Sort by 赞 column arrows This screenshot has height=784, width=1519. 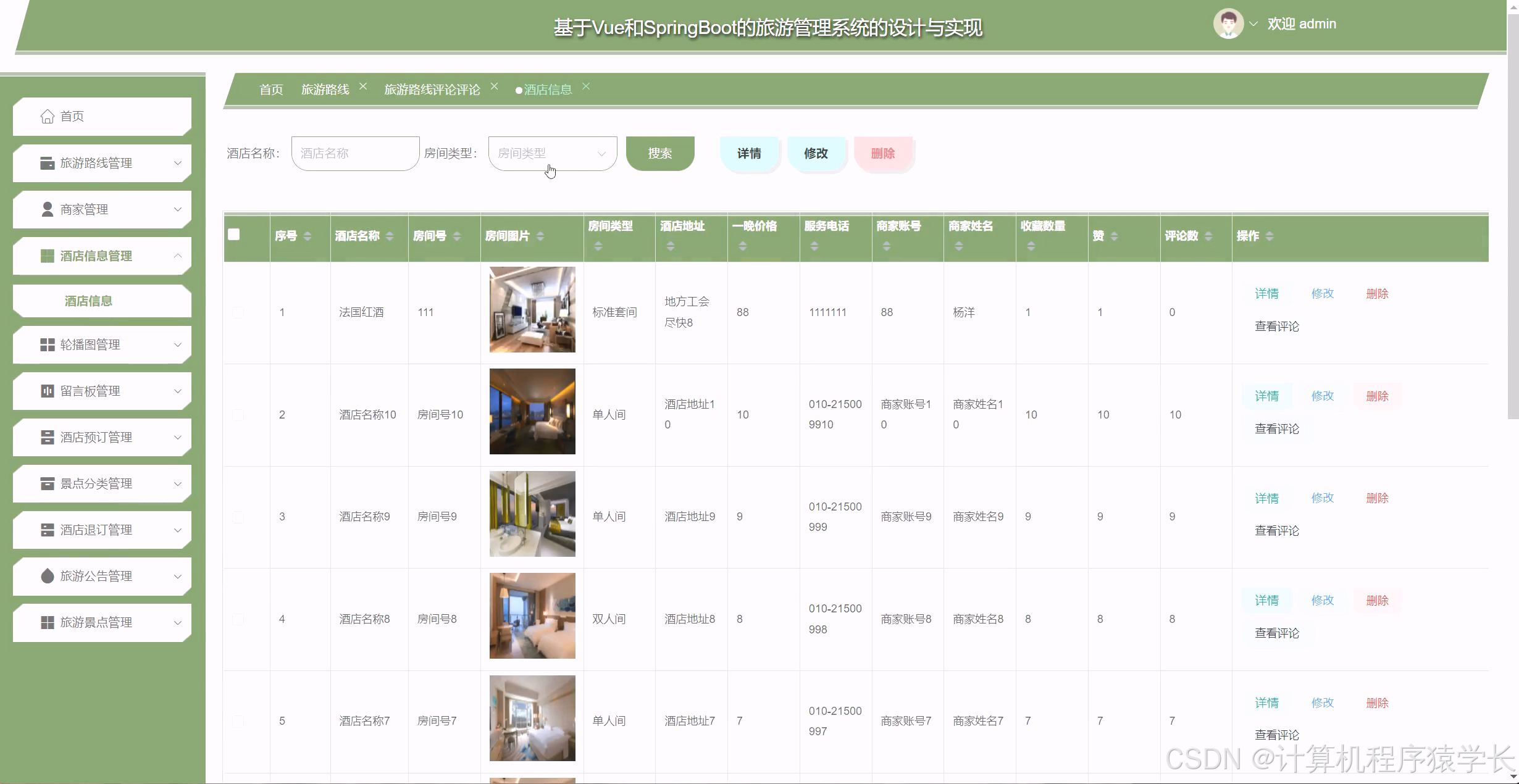(1114, 236)
